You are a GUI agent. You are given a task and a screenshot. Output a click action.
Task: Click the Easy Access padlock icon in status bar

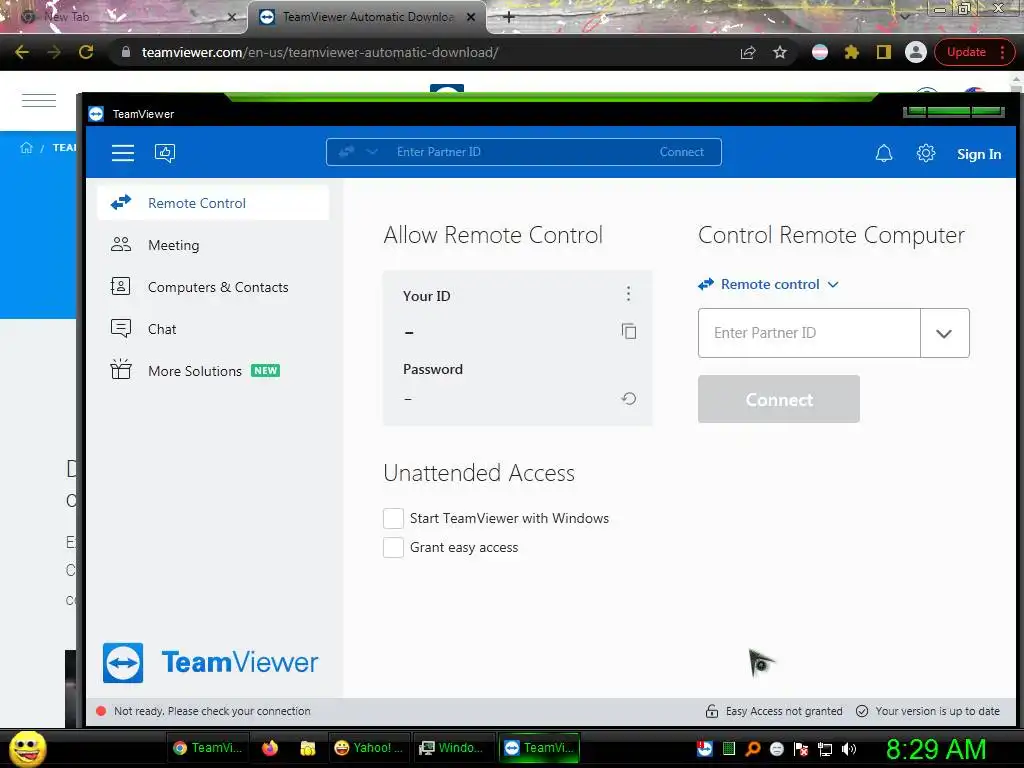coord(712,711)
